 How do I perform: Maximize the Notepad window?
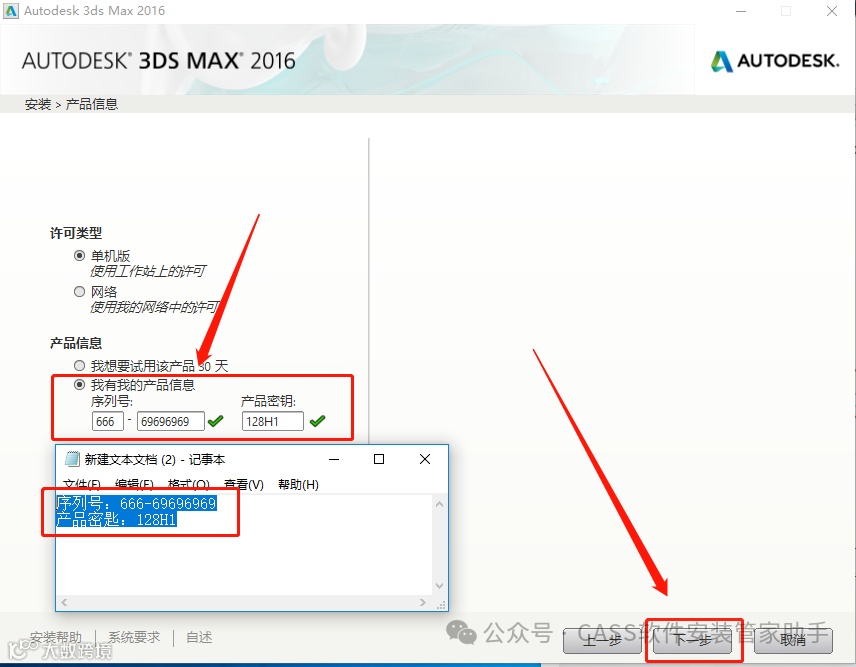click(x=379, y=460)
